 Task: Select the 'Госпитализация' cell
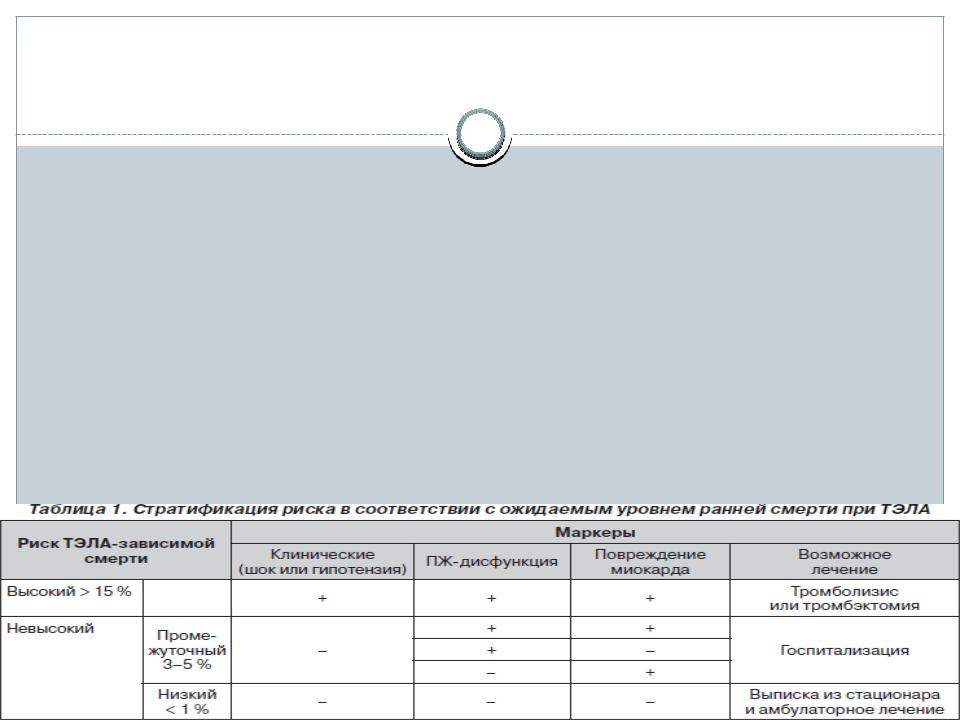pos(844,650)
